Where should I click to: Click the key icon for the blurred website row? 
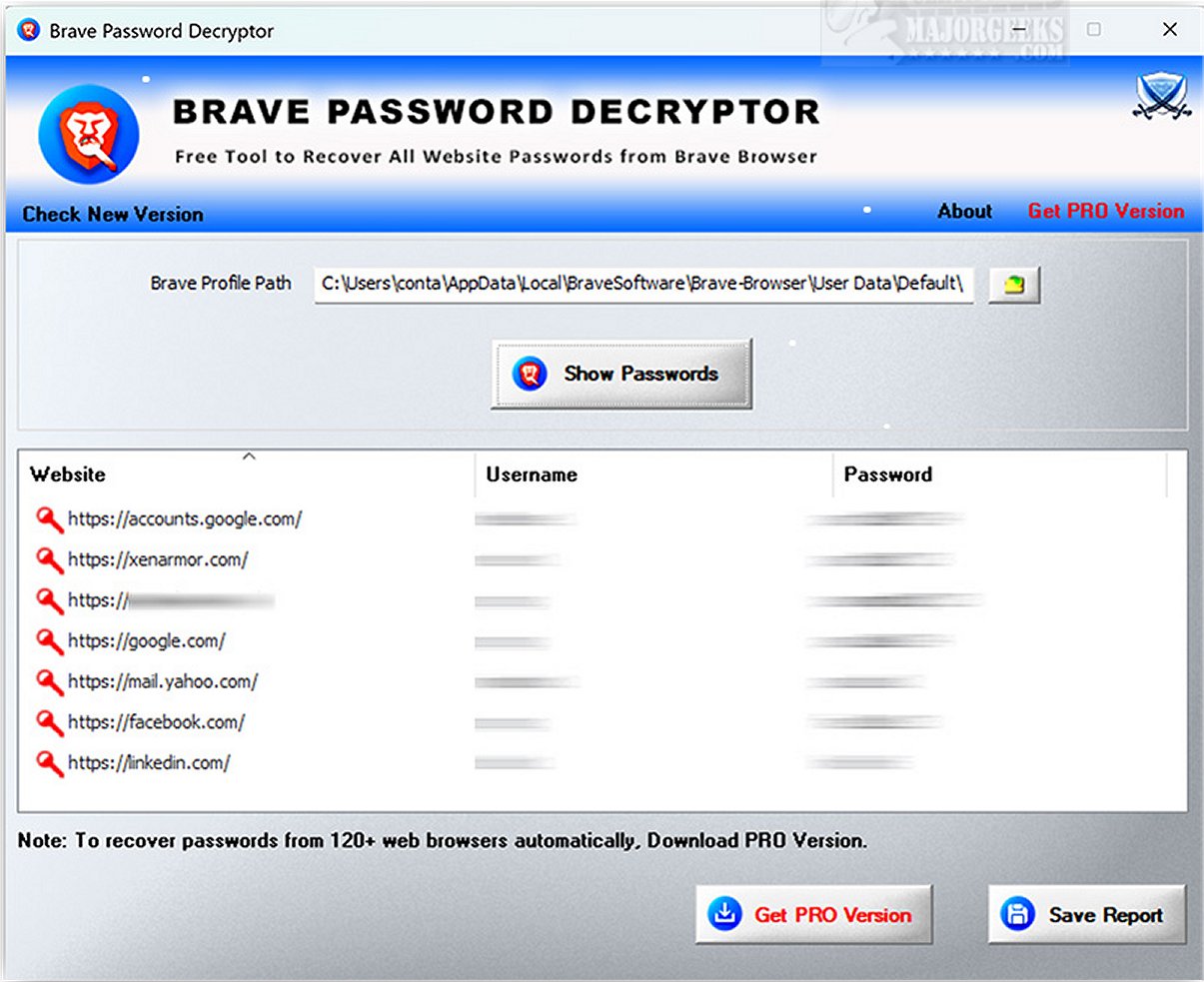pos(49,600)
